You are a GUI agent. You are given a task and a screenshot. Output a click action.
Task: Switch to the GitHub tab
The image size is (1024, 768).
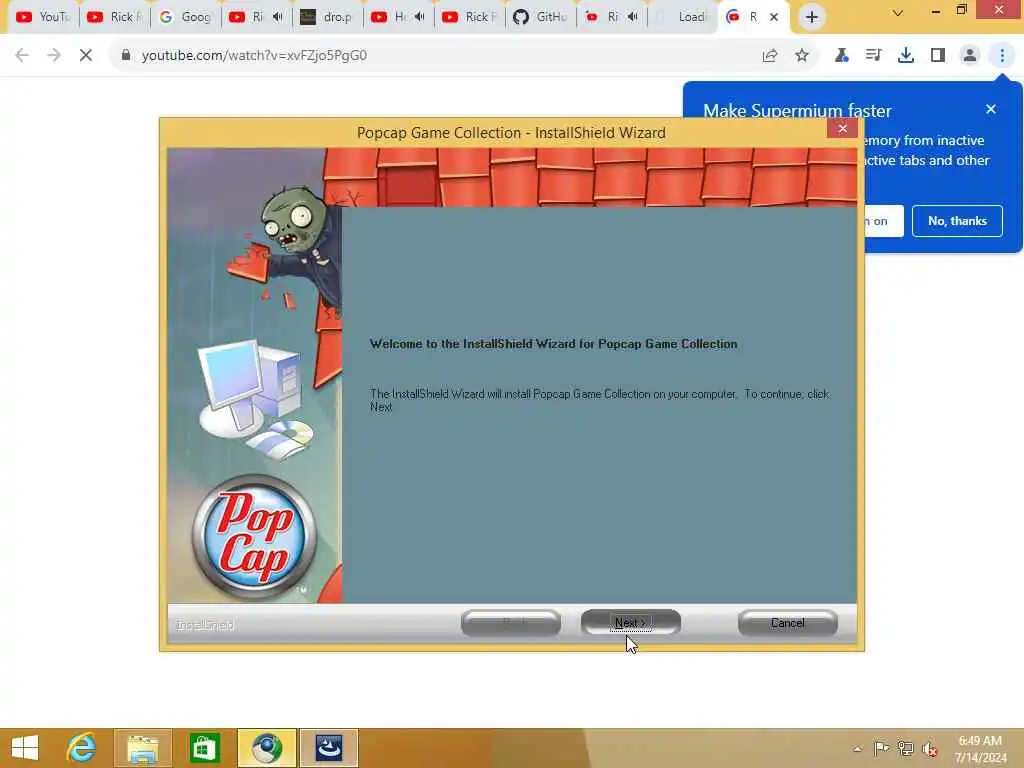(x=541, y=17)
